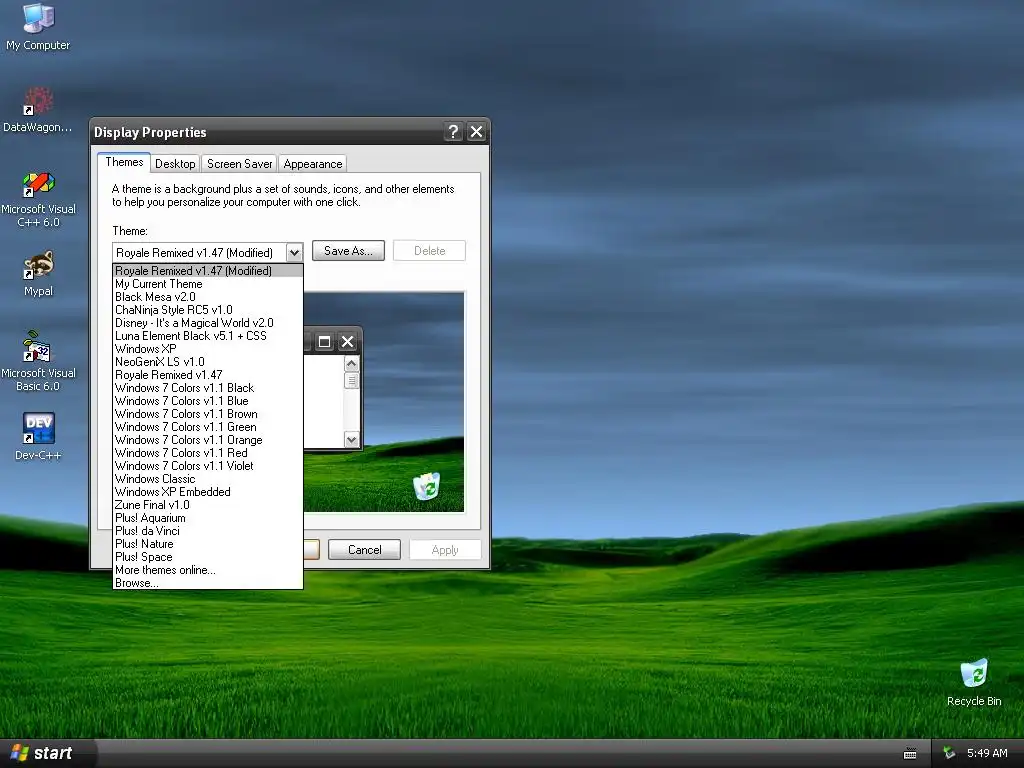Switch to the Desktop tab

tap(175, 164)
